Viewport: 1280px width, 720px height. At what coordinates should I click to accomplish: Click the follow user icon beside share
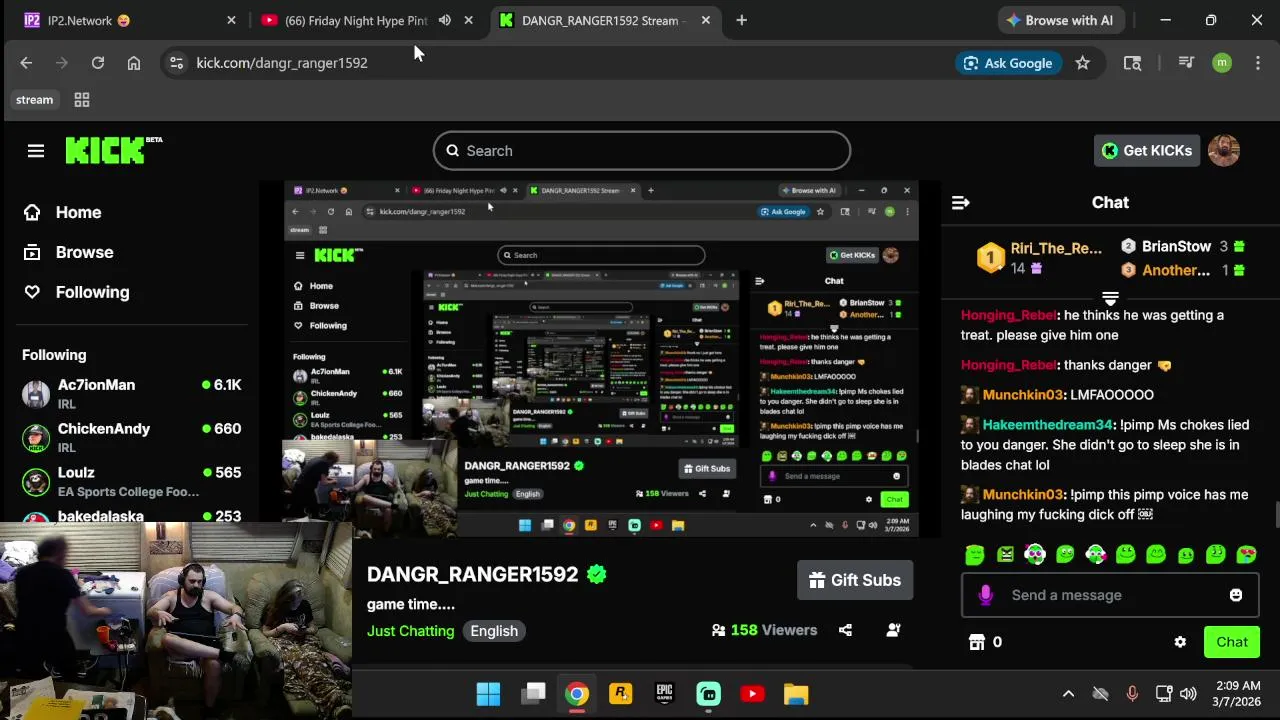tap(894, 630)
